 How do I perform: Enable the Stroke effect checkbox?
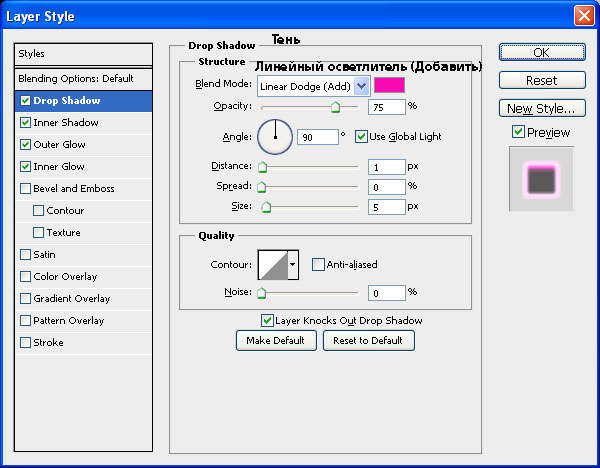[x=26, y=342]
